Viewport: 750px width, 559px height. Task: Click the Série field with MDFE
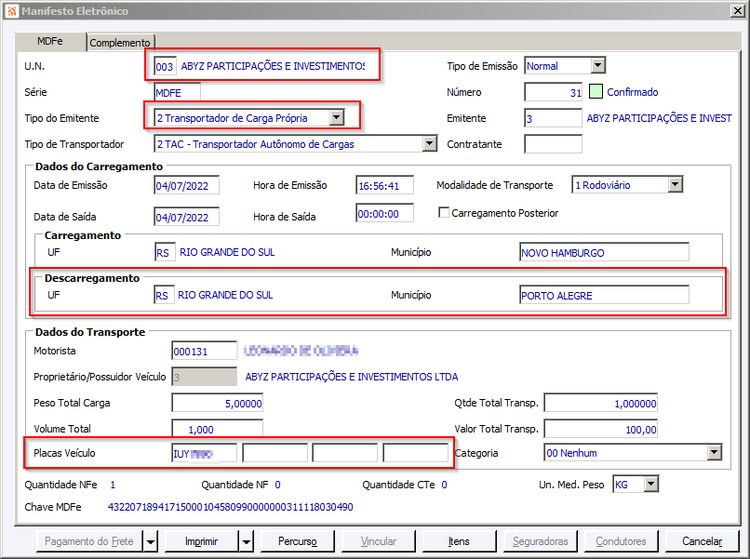point(177,92)
